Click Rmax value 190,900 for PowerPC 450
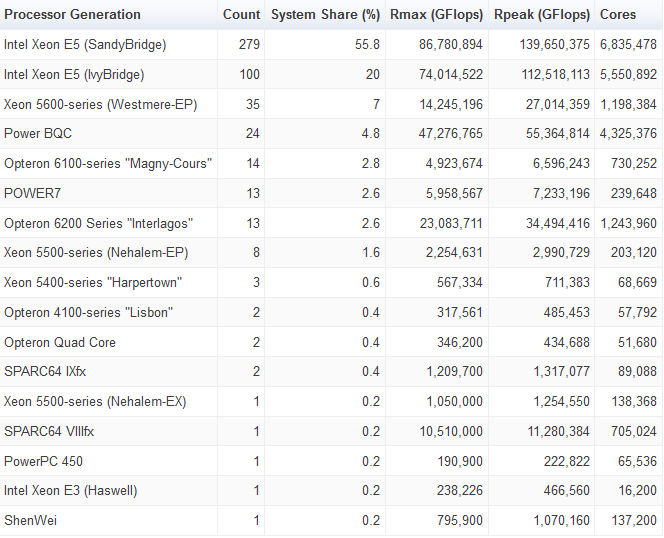The width and height of the screenshot is (664, 538). [460, 461]
